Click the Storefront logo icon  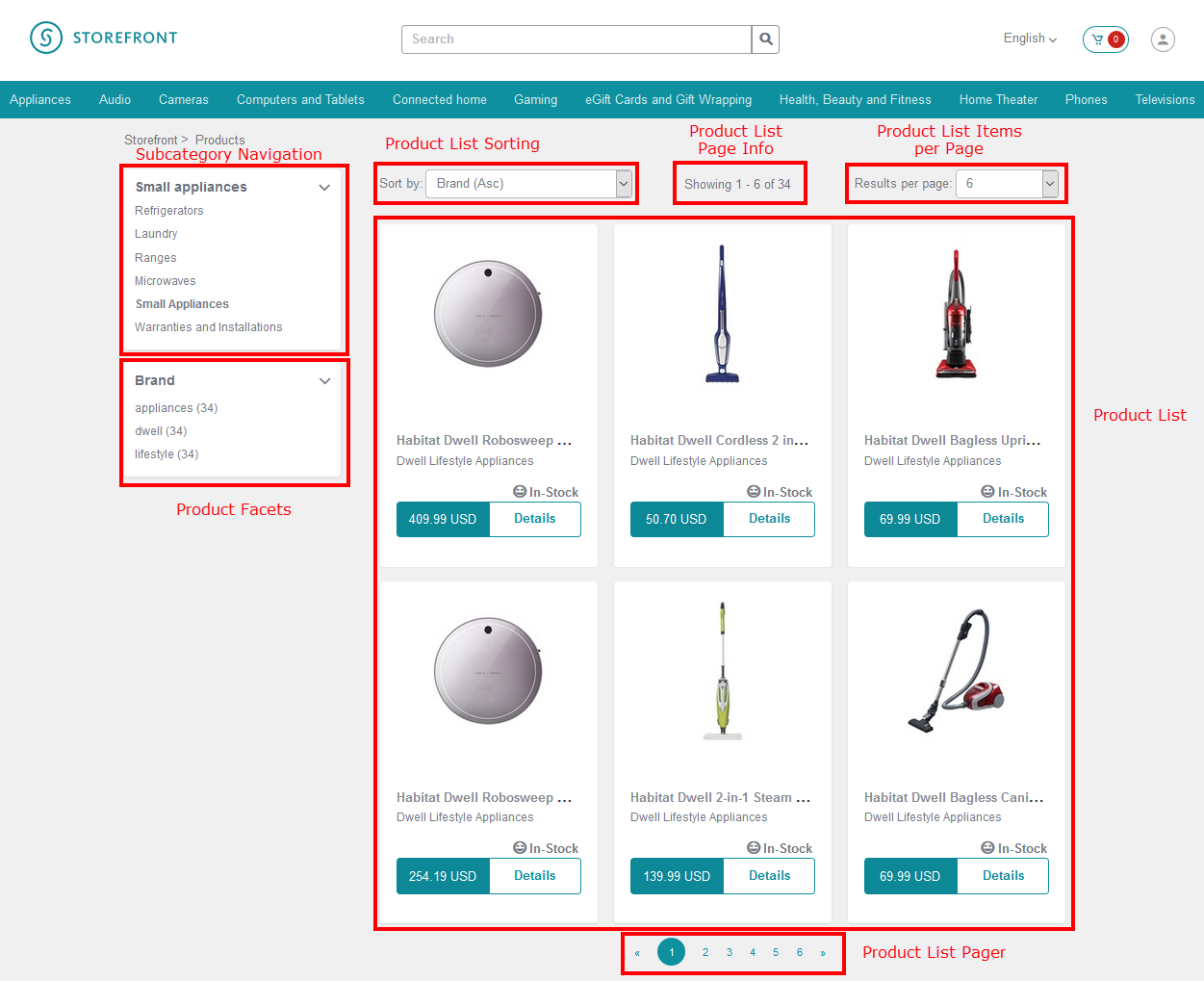[x=46, y=38]
